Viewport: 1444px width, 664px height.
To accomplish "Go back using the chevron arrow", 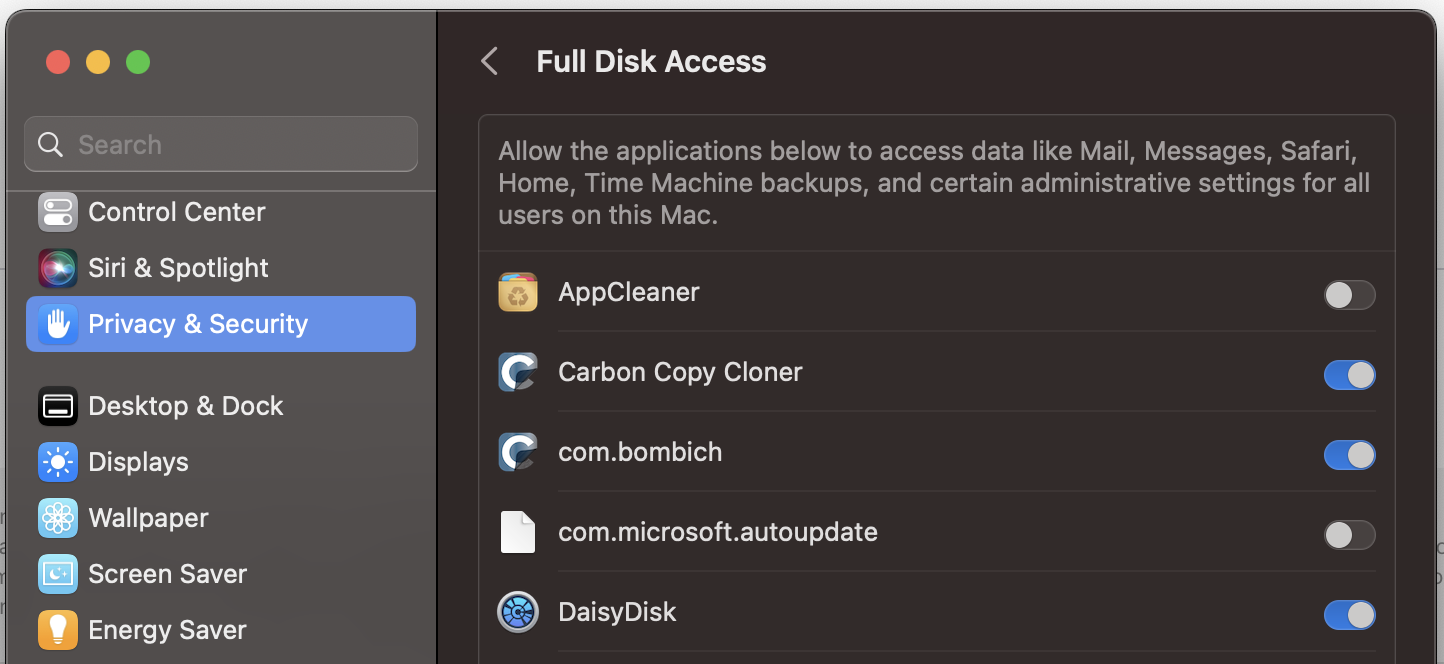I will (489, 62).
